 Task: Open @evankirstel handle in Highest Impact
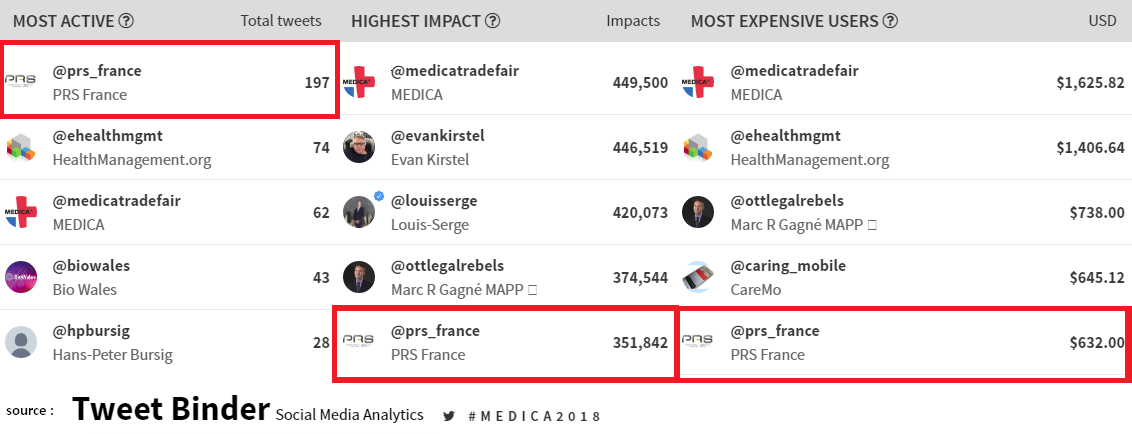tap(437, 136)
